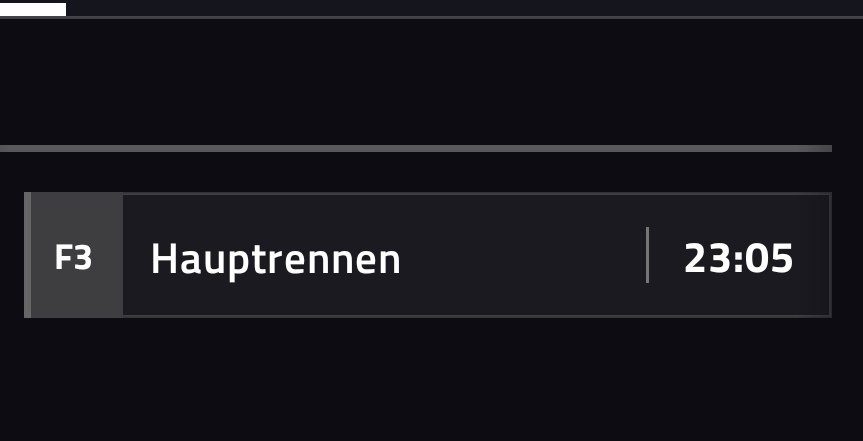Select the F3 category tag

click(73, 258)
